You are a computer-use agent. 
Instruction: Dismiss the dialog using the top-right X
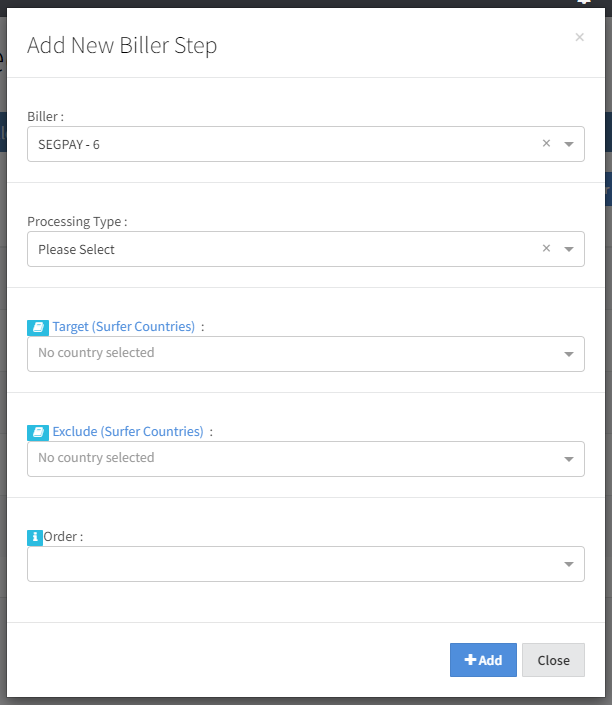pos(579,37)
